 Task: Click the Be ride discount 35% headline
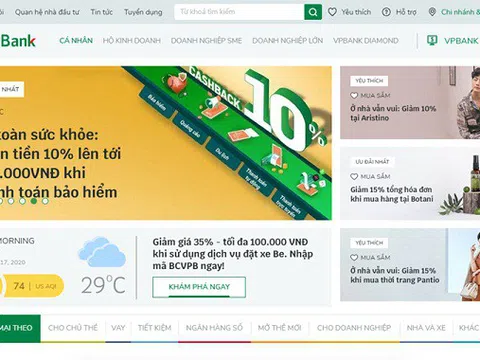(233, 254)
